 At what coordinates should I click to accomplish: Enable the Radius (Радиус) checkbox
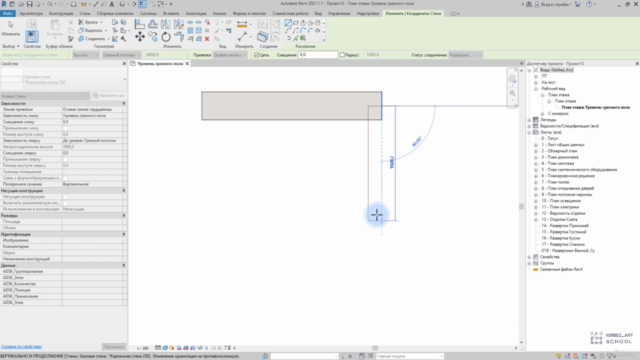[x=342, y=55]
